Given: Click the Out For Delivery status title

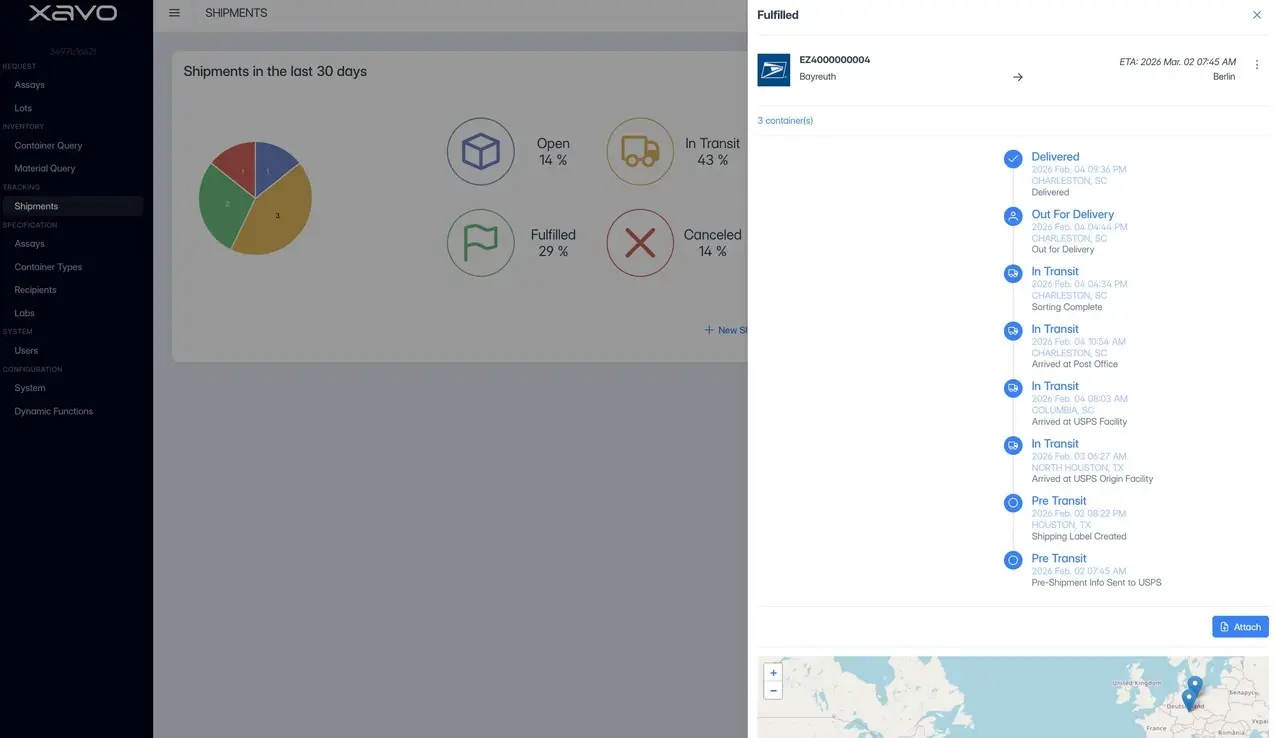Looking at the screenshot, I should (x=1072, y=214).
